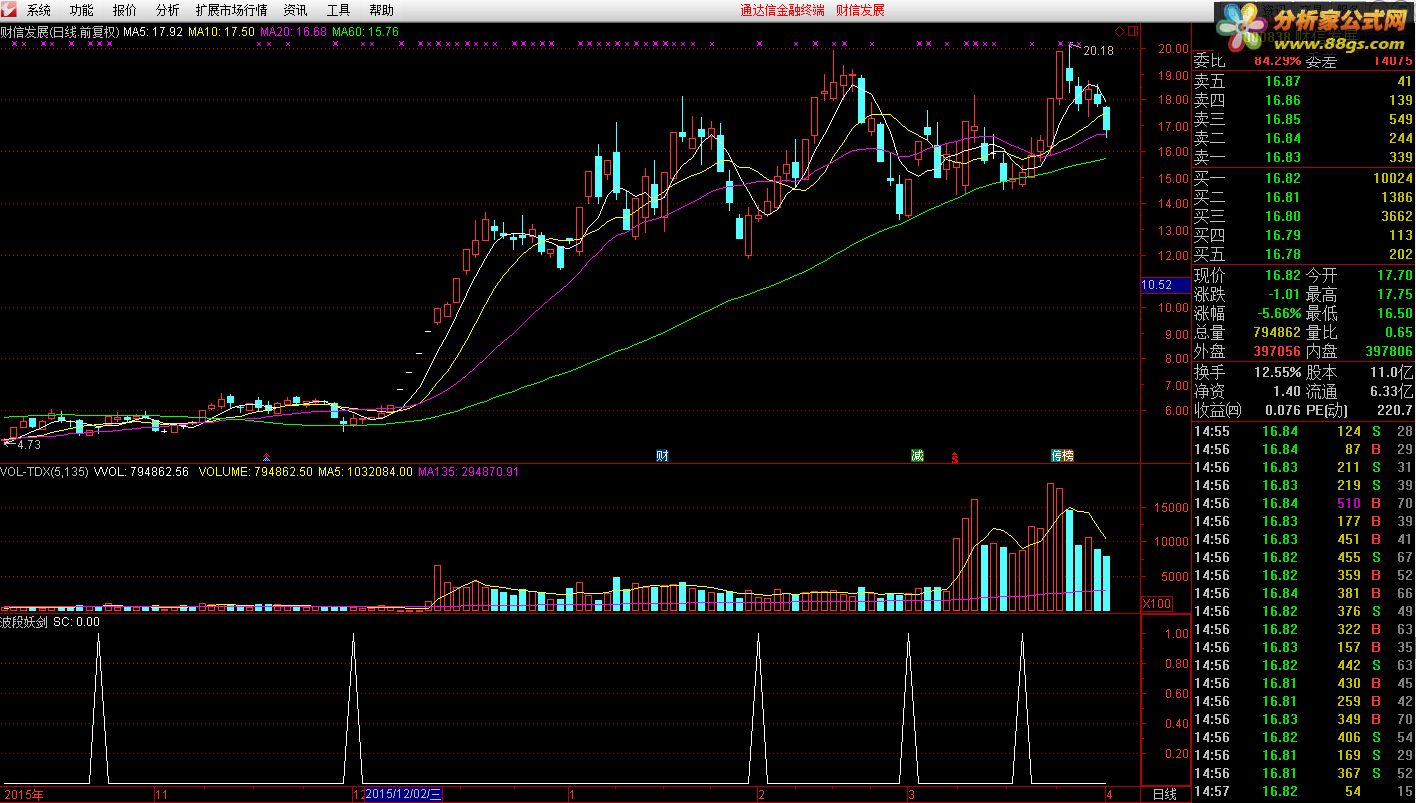Click the diamond icon above the price axis
1416x803 pixels.
point(1119,30)
